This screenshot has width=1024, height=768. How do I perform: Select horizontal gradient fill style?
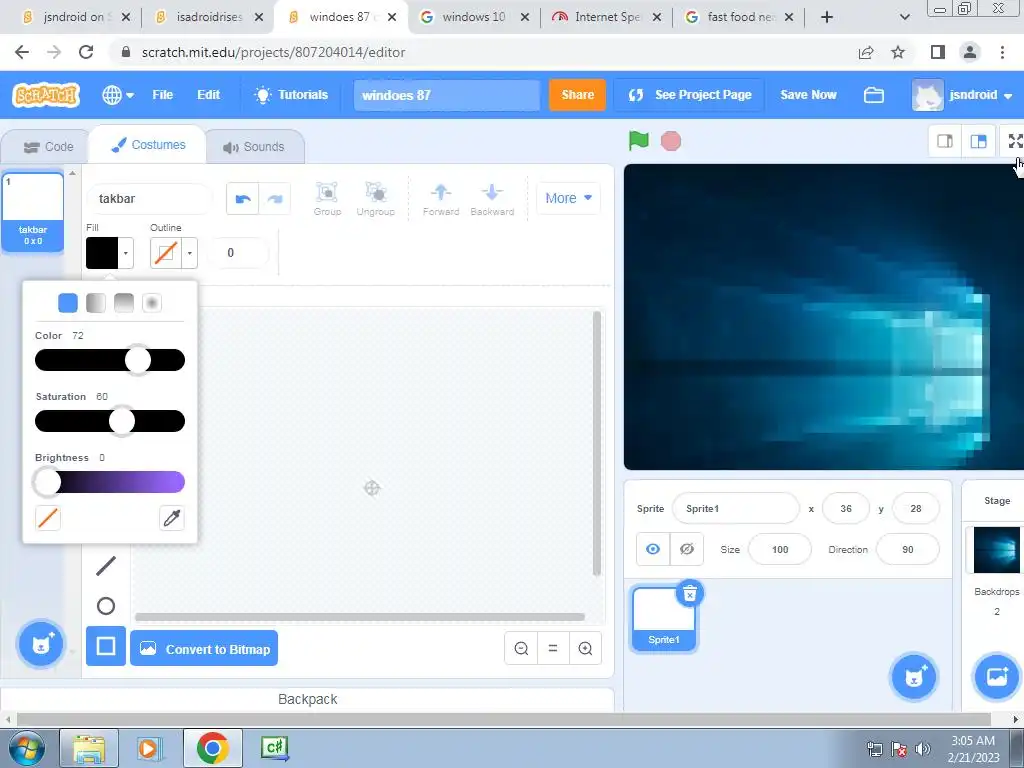pyautogui.click(x=96, y=302)
